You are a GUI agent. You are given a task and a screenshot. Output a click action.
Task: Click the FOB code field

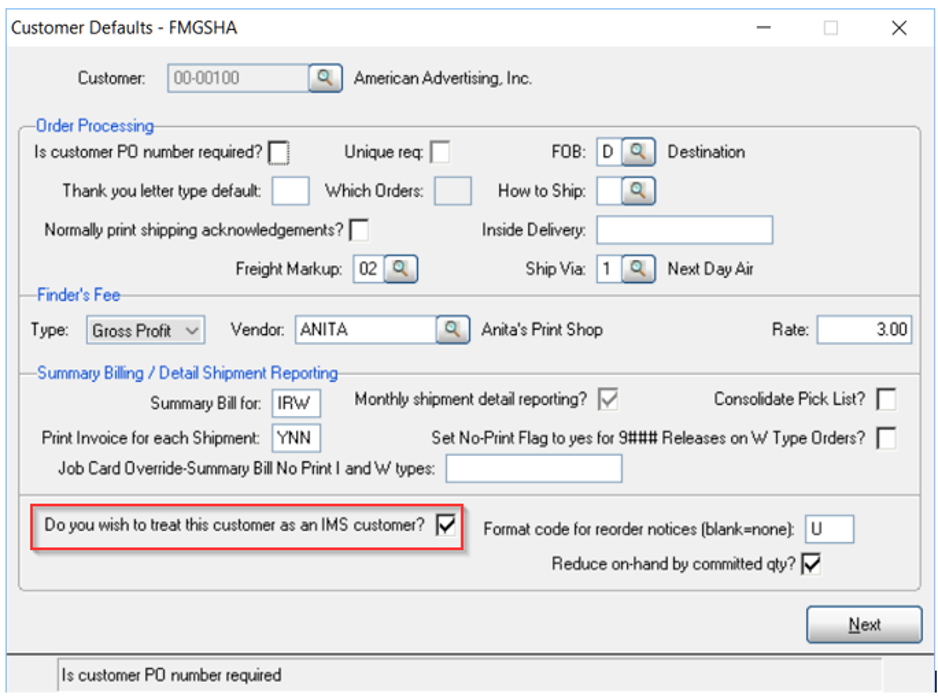609,152
